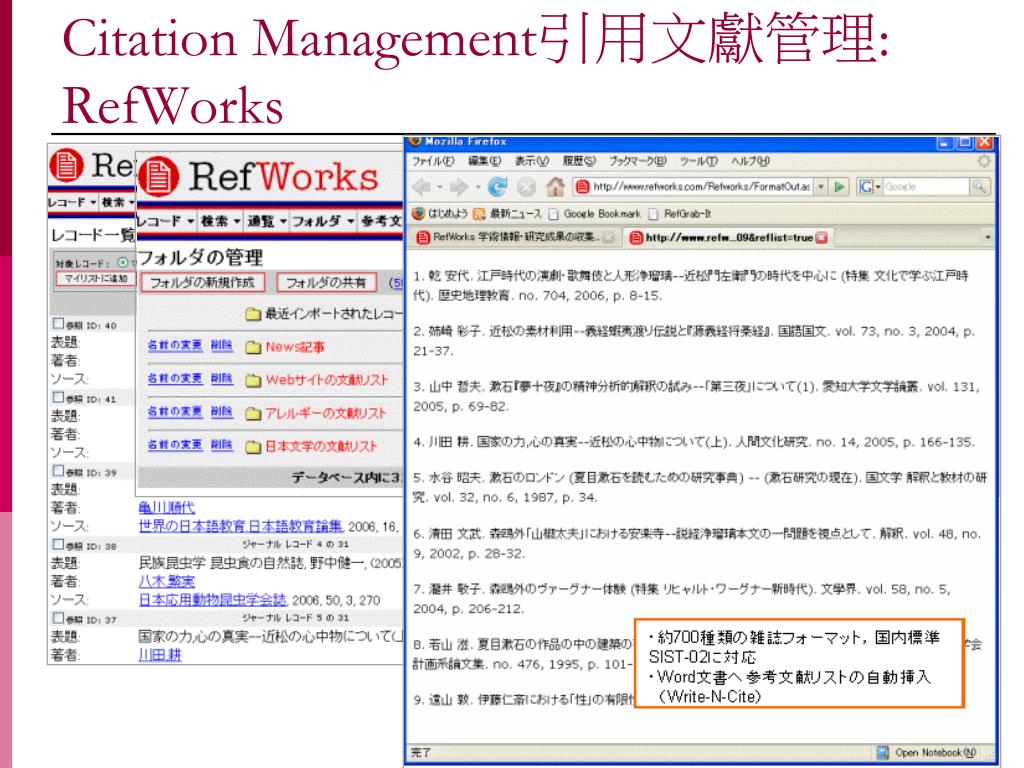The width and height of the screenshot is (1024, 768).
Task: Click the RefGrab-It bookmarklet icon
Action: pyautogui.click(x=654, y=214)
